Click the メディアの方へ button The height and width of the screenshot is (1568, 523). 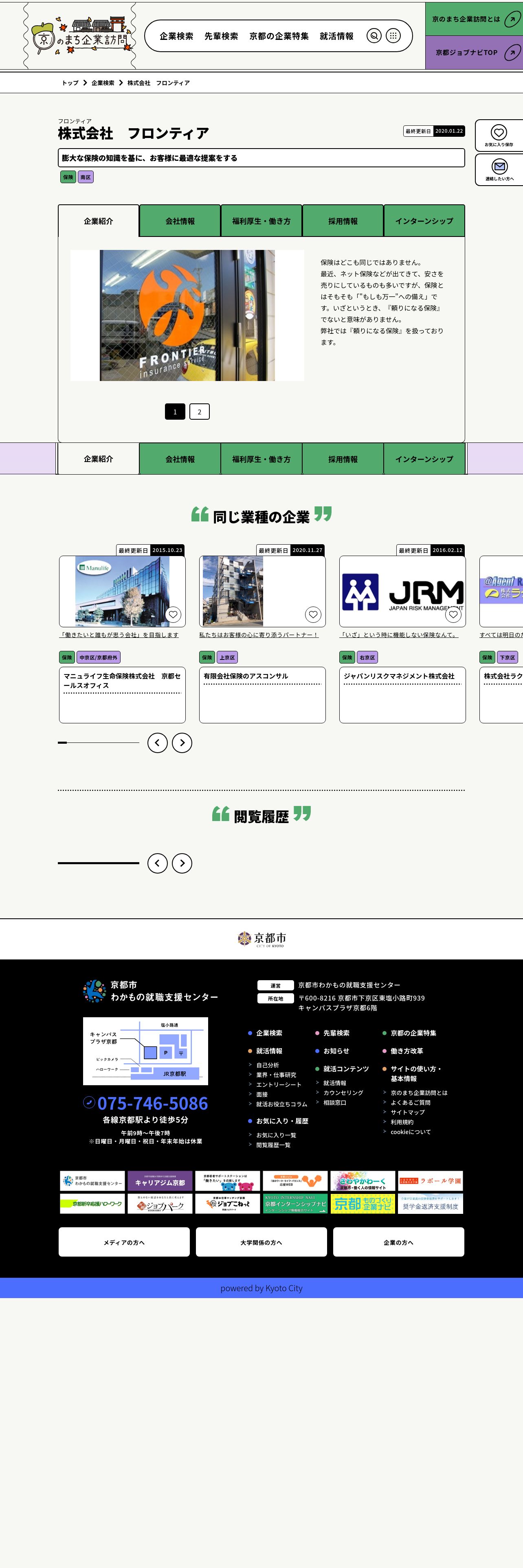[124, 1242]
